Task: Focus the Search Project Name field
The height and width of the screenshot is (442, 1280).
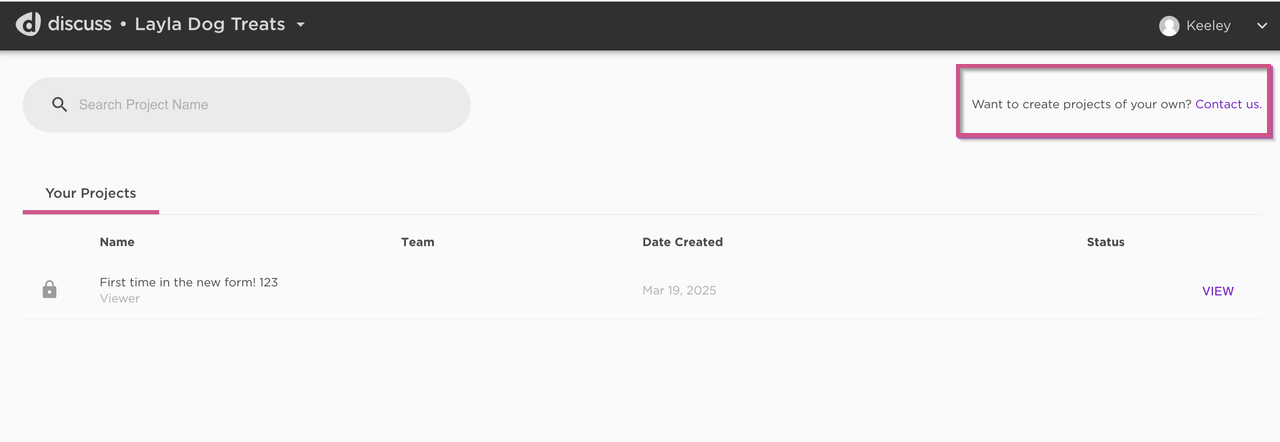Action: pos(246,105)
